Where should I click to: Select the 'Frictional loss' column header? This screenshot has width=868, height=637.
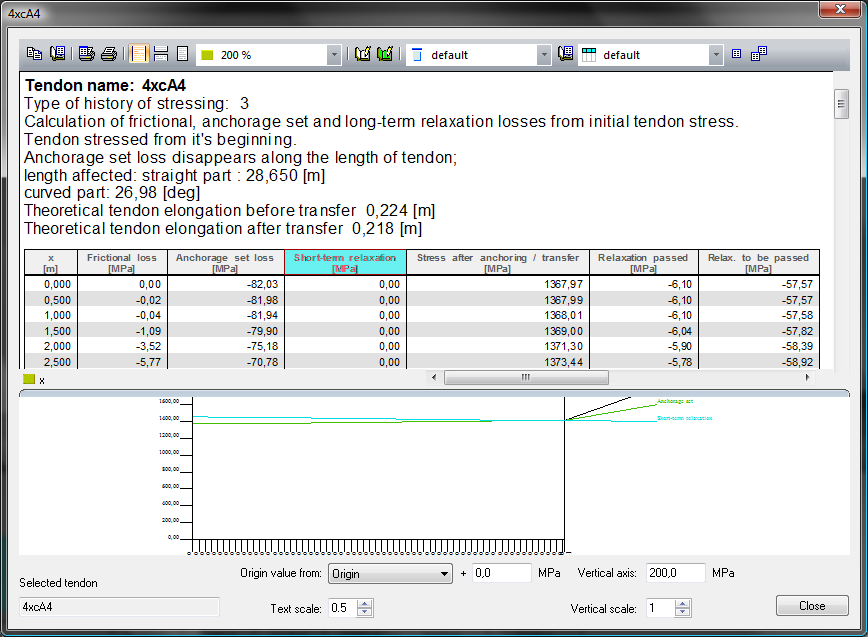click(122, 262)
